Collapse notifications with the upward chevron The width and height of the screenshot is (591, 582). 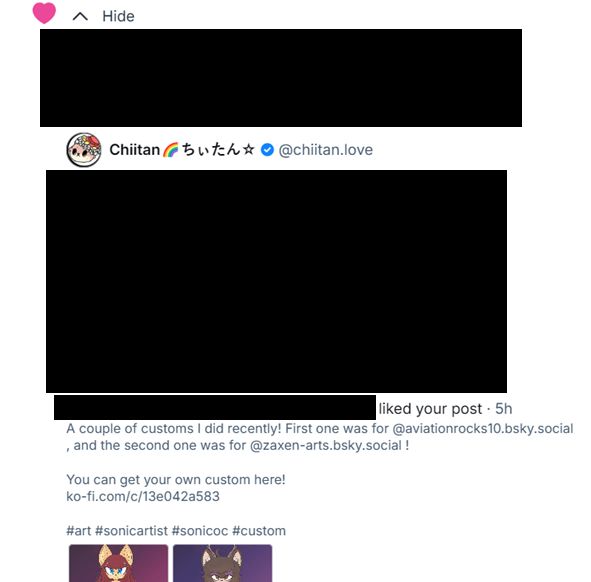tap(80, 16)
